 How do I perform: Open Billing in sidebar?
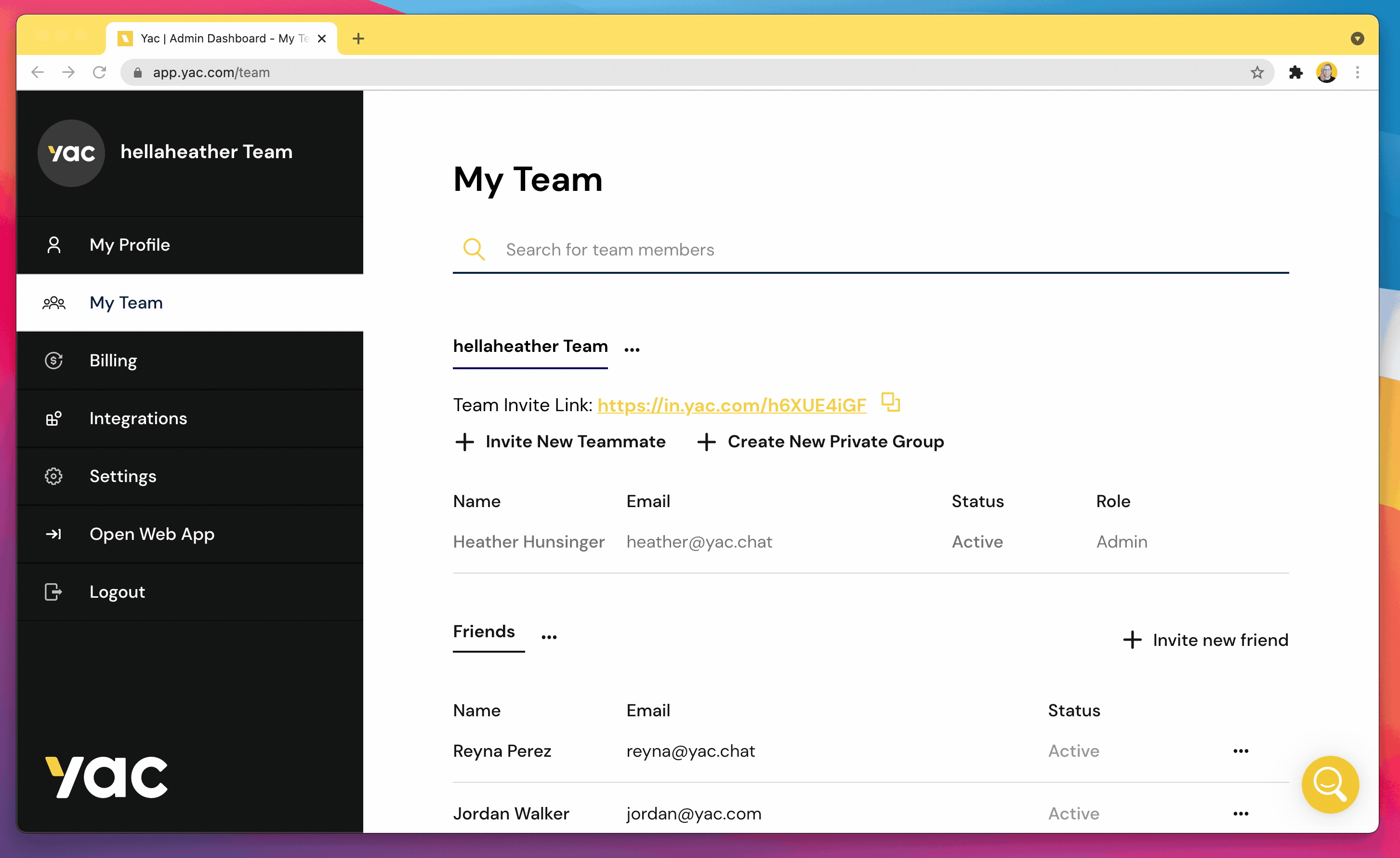click(190, 361)
